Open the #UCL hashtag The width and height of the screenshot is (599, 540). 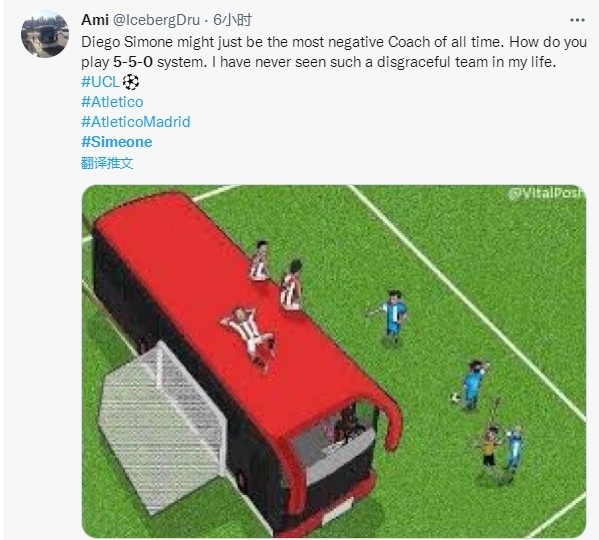[x=100, y=82]
